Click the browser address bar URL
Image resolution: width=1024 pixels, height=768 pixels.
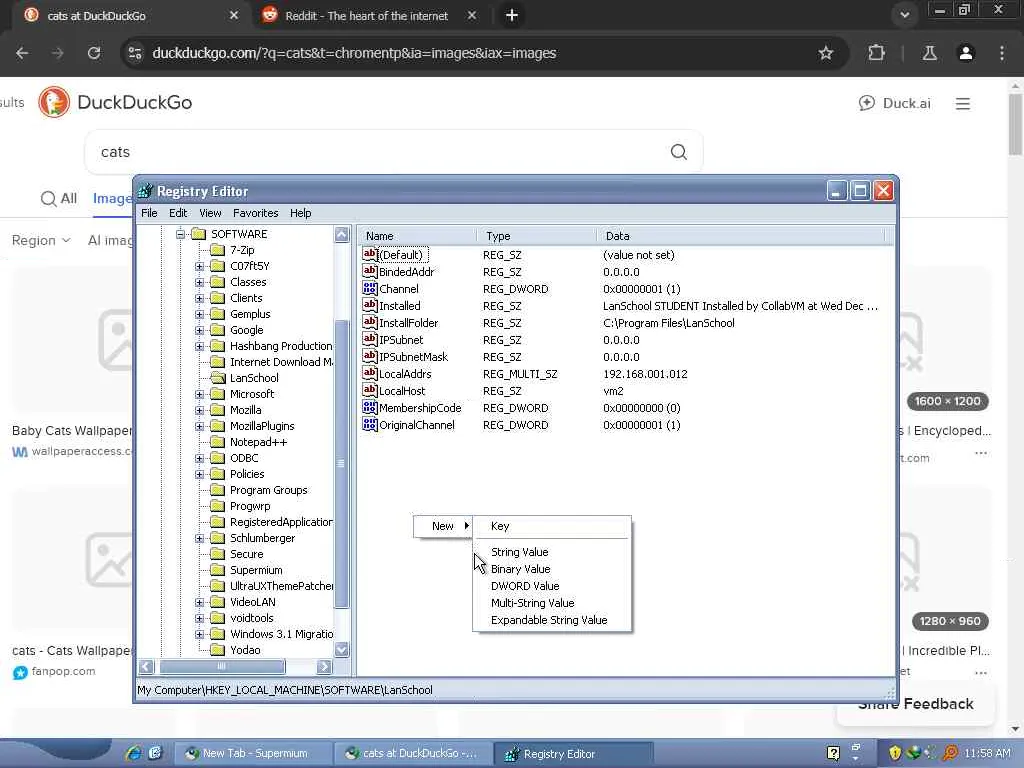click(x=354, y=53)
